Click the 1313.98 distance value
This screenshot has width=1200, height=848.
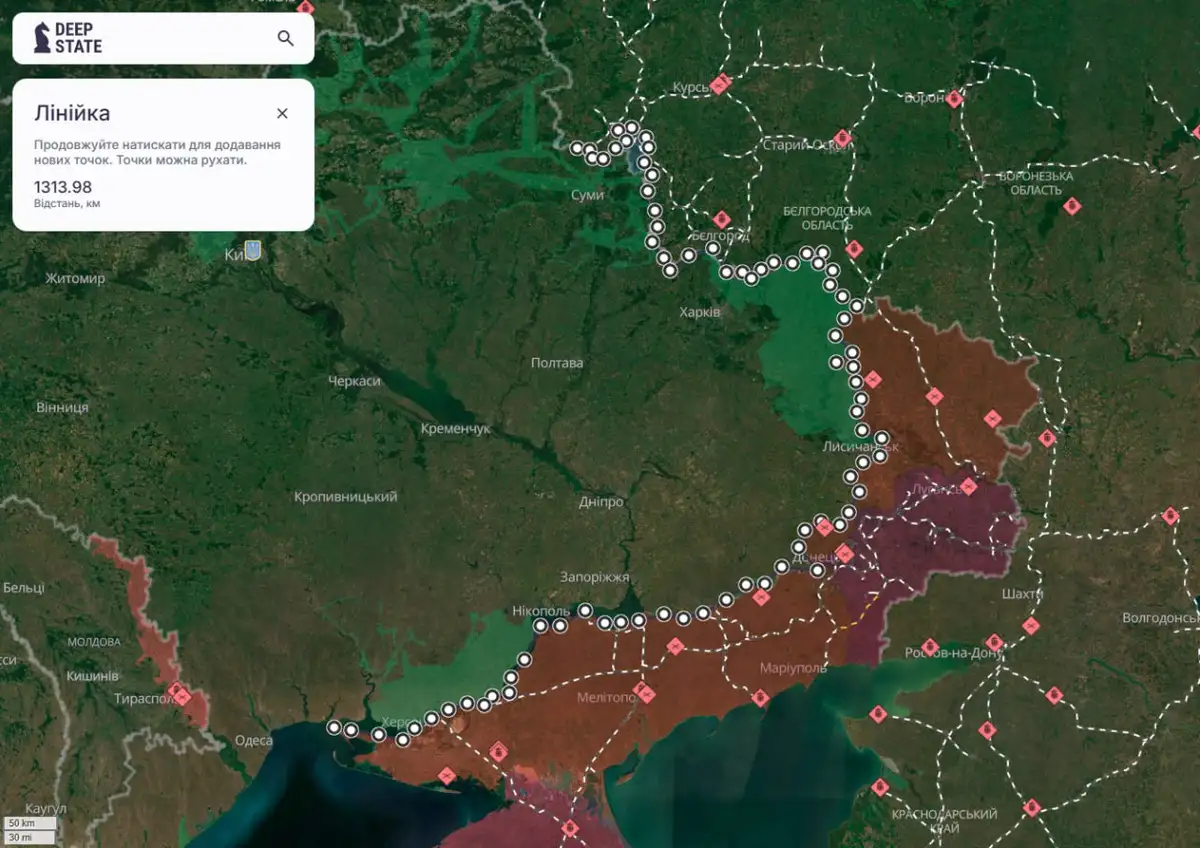point(63,187)
